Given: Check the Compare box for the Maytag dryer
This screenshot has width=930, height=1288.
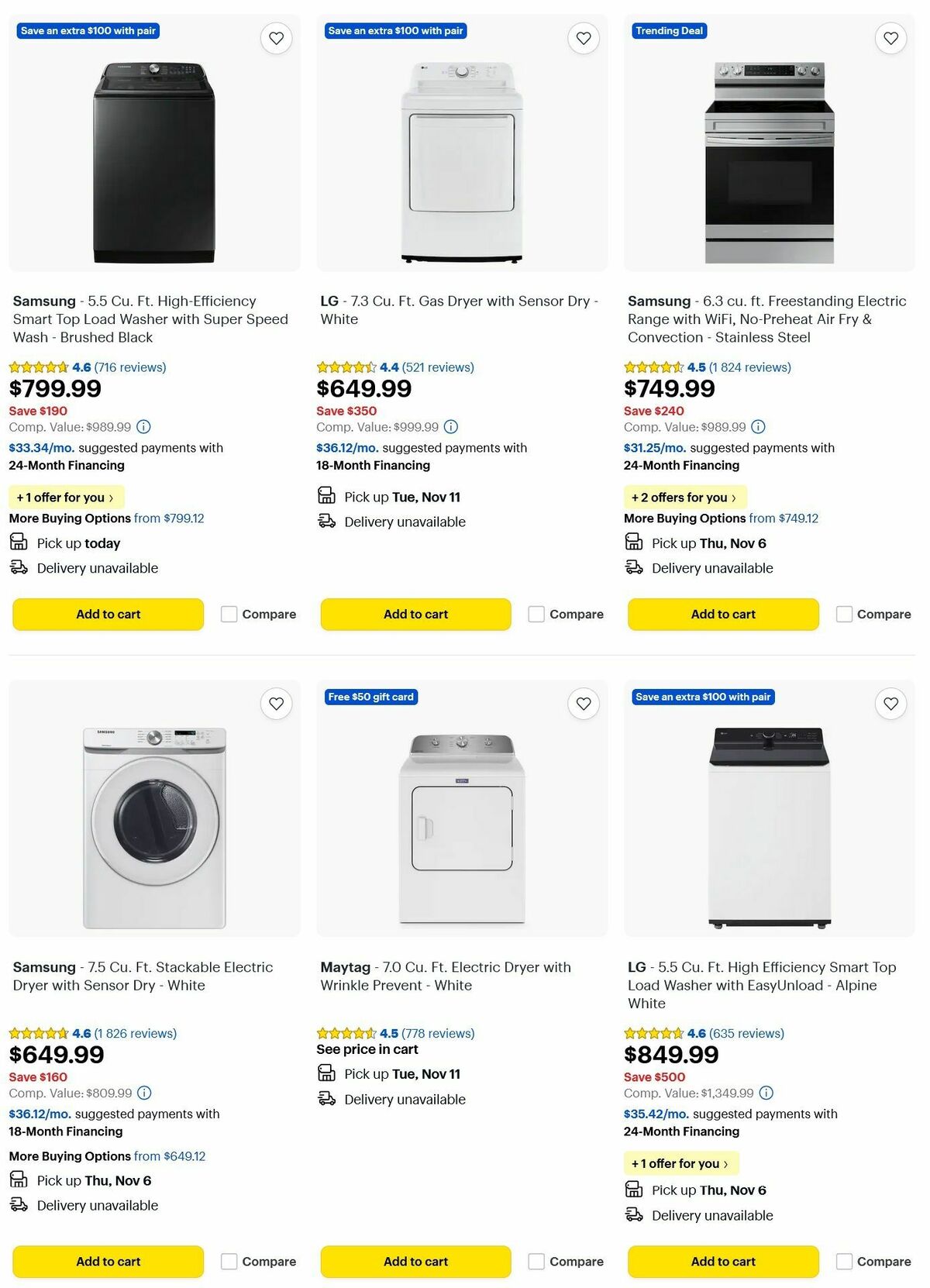Looking at the screenshot, I should (536, 1262).
